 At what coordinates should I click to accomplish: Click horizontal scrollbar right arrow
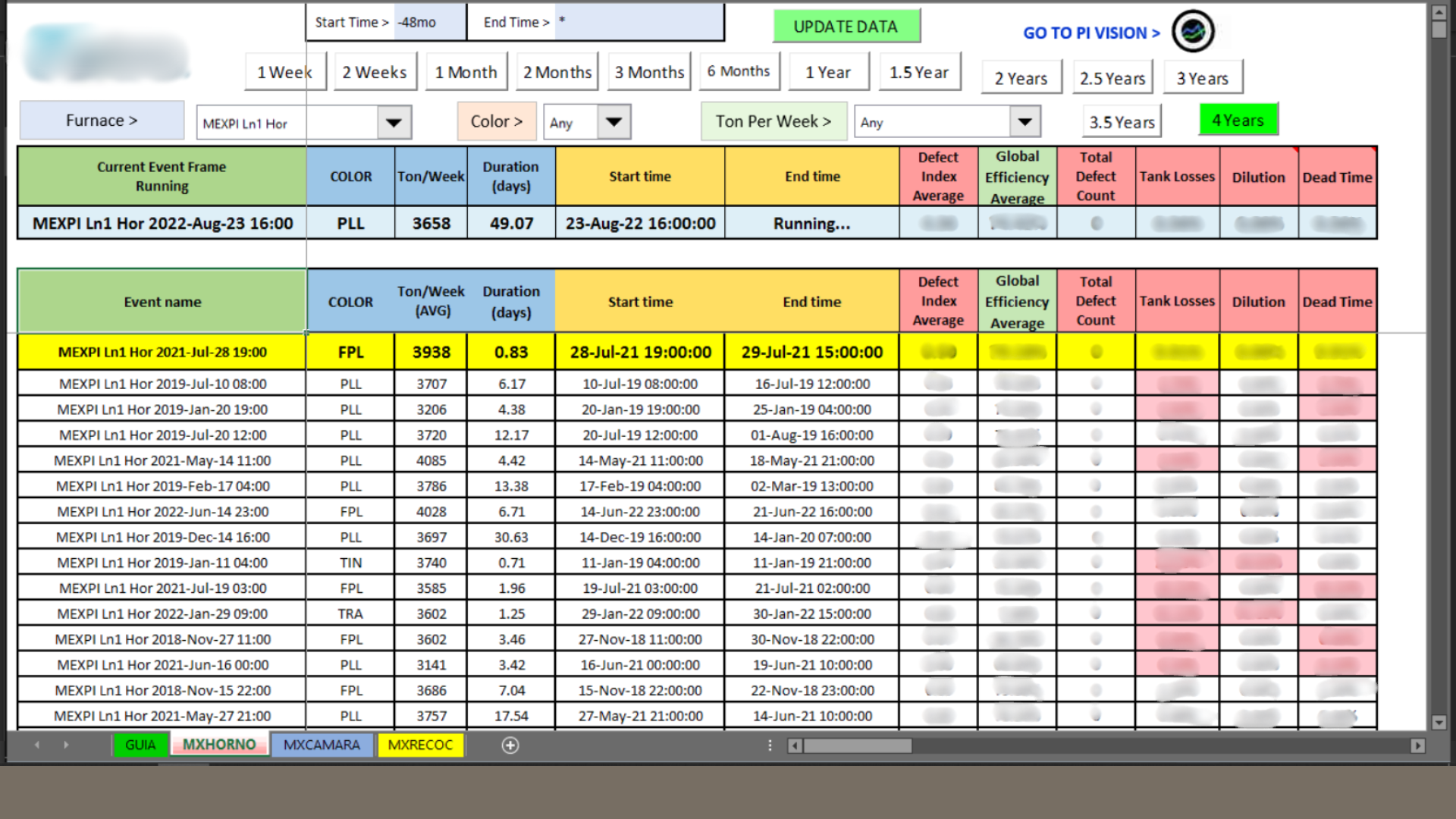(x=1417, y=745)
